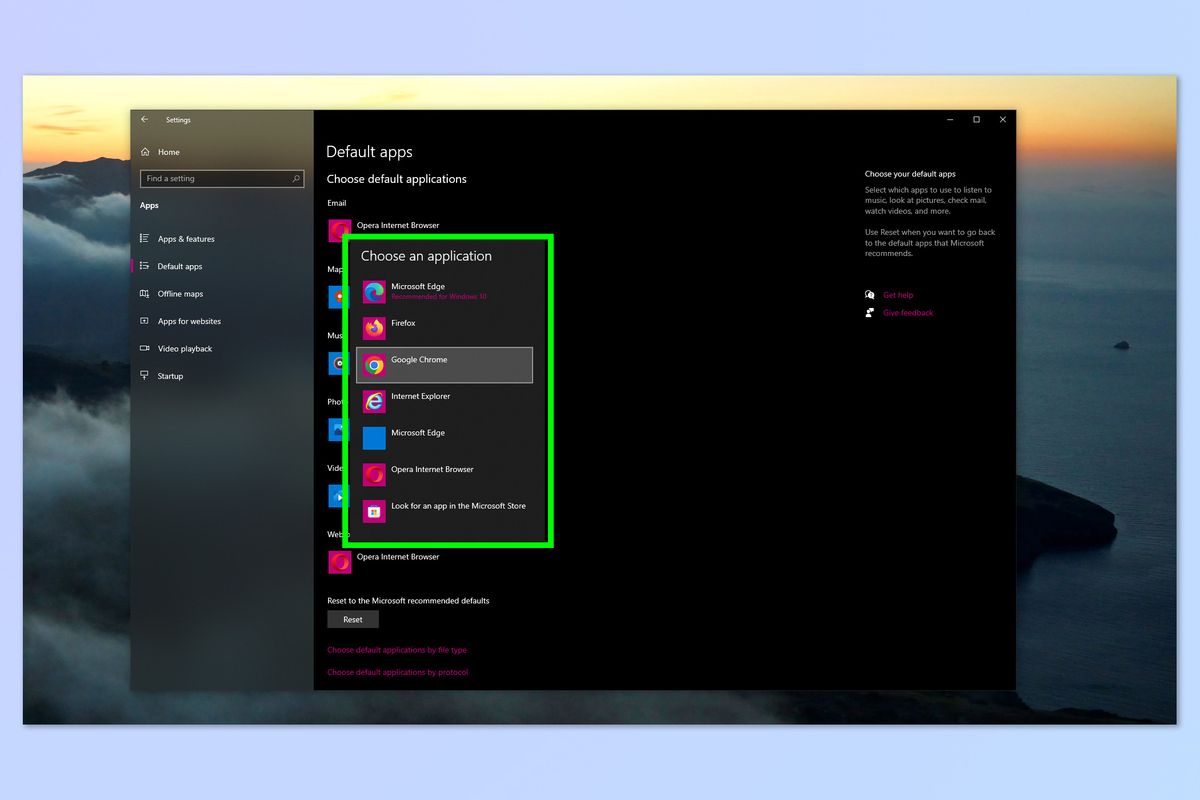Open Choose default applications by file type
Image resolution: width=1200 pixels, height=800 pixels.
398,649
